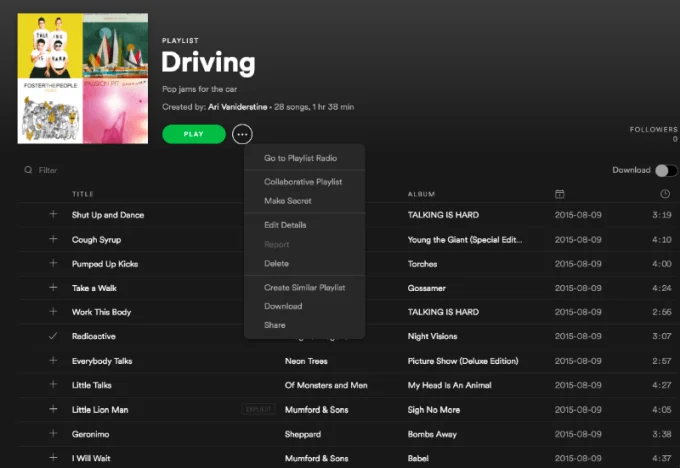Select the I Will Wait track title
This screenshot has height=468, width=680.
click(x=91, y=458)
